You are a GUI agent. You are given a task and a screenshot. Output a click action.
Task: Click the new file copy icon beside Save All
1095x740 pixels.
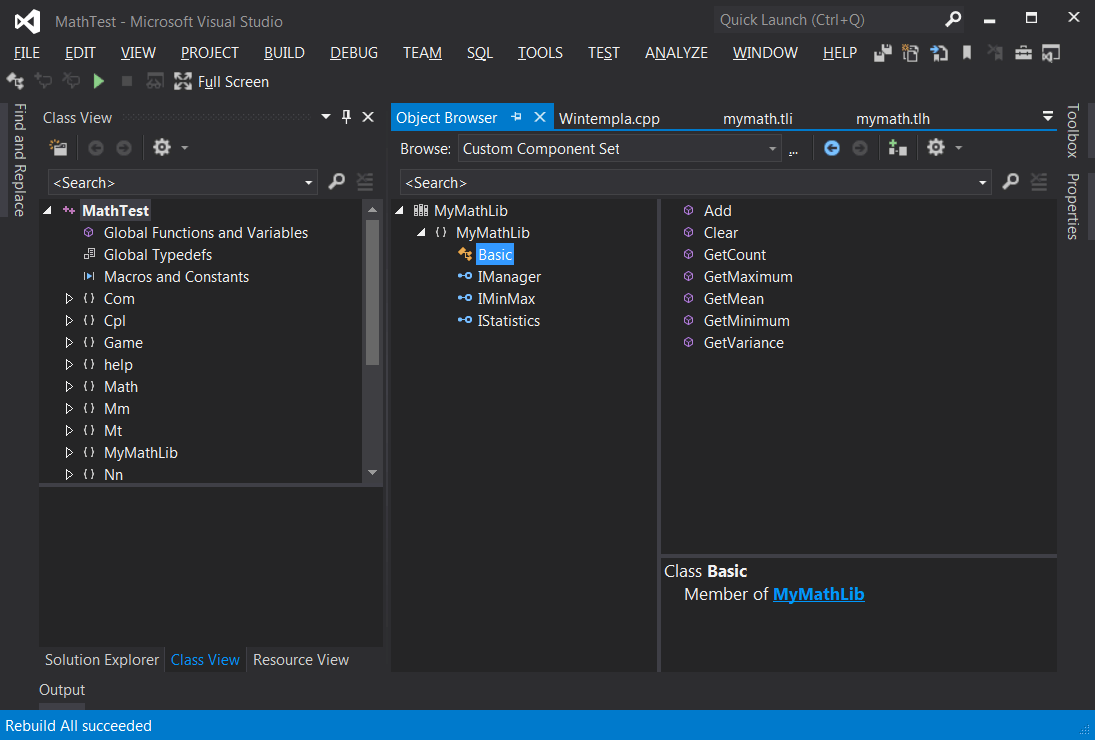[911, 52]
